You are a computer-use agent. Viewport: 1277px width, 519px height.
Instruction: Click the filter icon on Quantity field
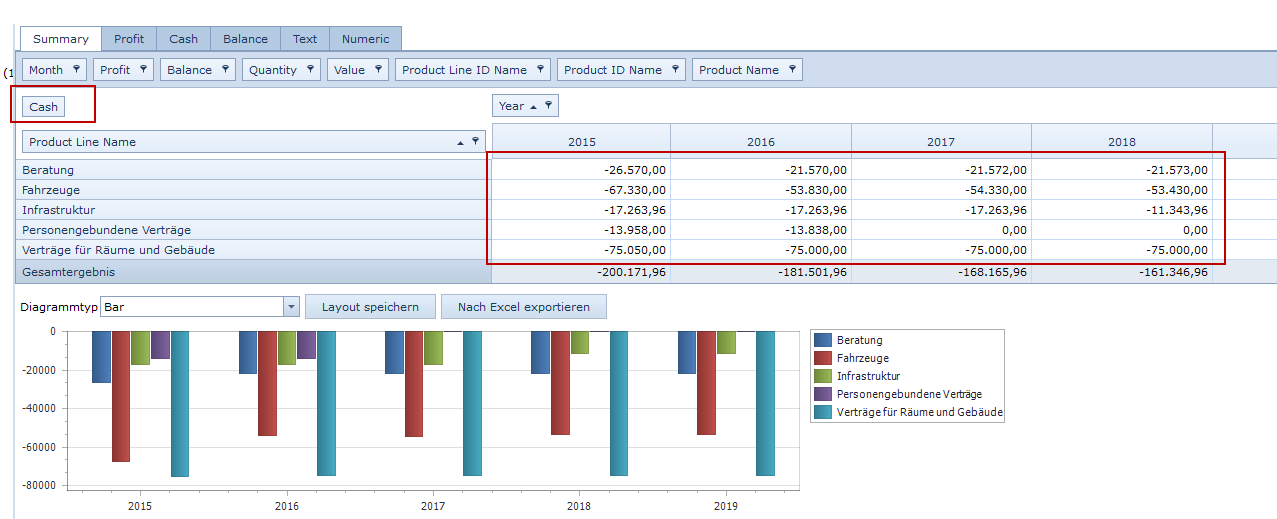coord(310,70)
